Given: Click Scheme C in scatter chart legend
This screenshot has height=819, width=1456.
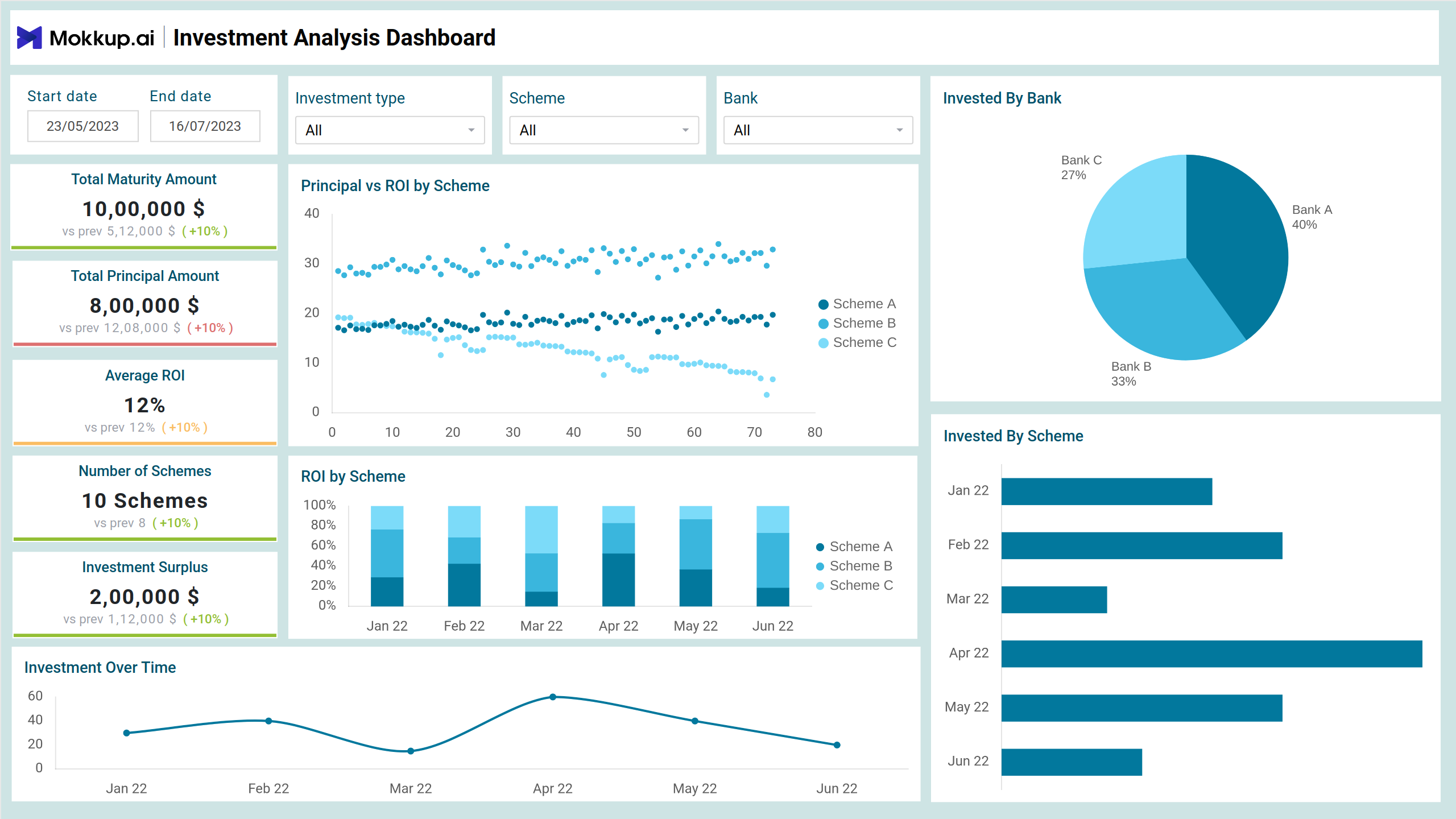Looking at the screenshot, I should click(x=857, y=342).
